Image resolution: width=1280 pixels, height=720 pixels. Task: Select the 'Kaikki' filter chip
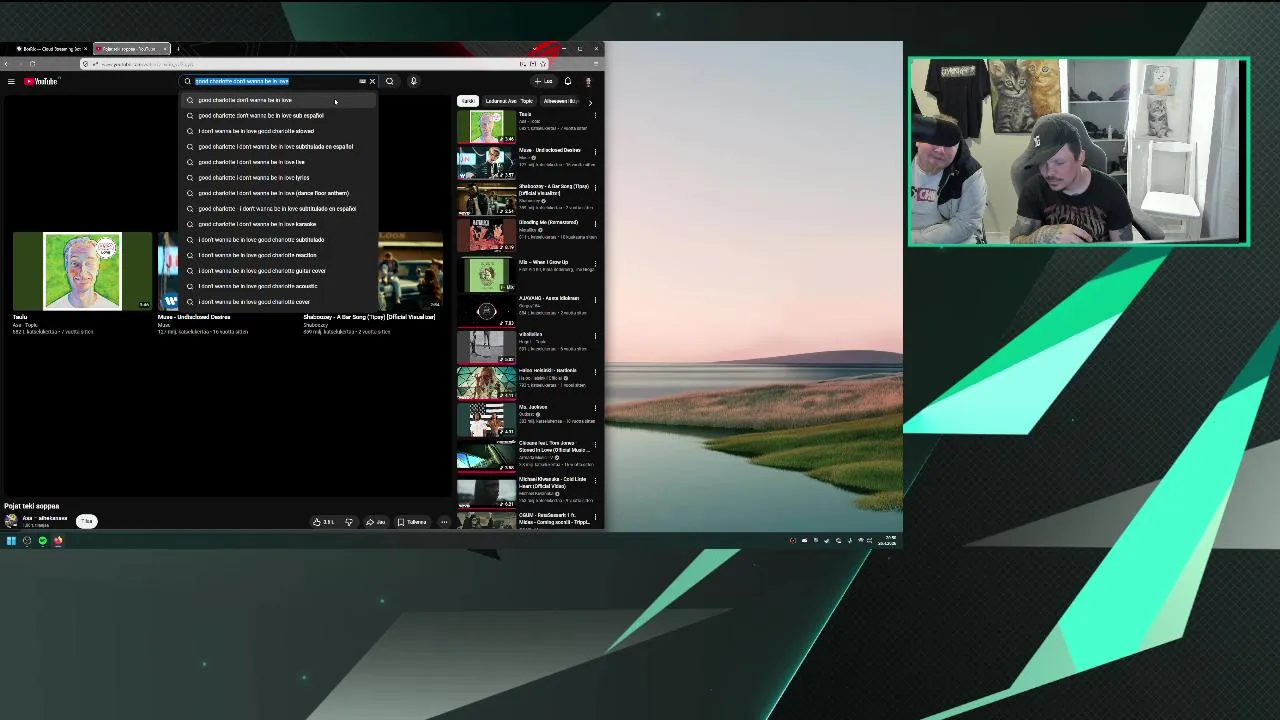(x=467, y=101)
